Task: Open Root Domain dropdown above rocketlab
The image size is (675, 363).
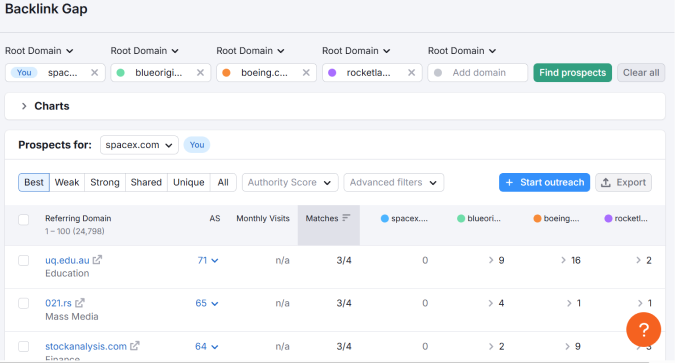Action: (x=356, y=51)
